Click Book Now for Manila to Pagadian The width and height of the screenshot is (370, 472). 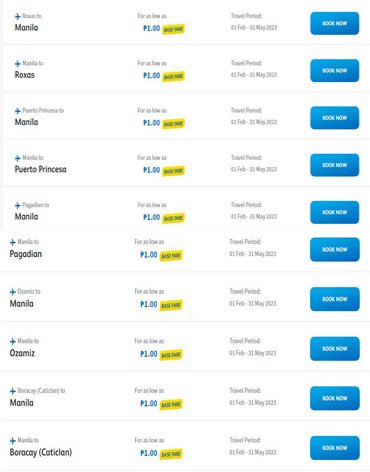(x=335, y=250)
